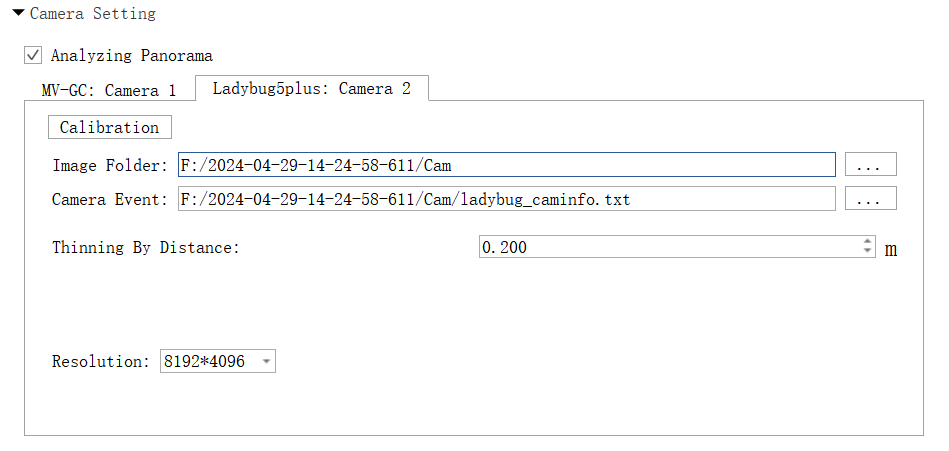949x451 pixels.
Task: Open the Resolution dropdown
Action: (x=217, y=361)
